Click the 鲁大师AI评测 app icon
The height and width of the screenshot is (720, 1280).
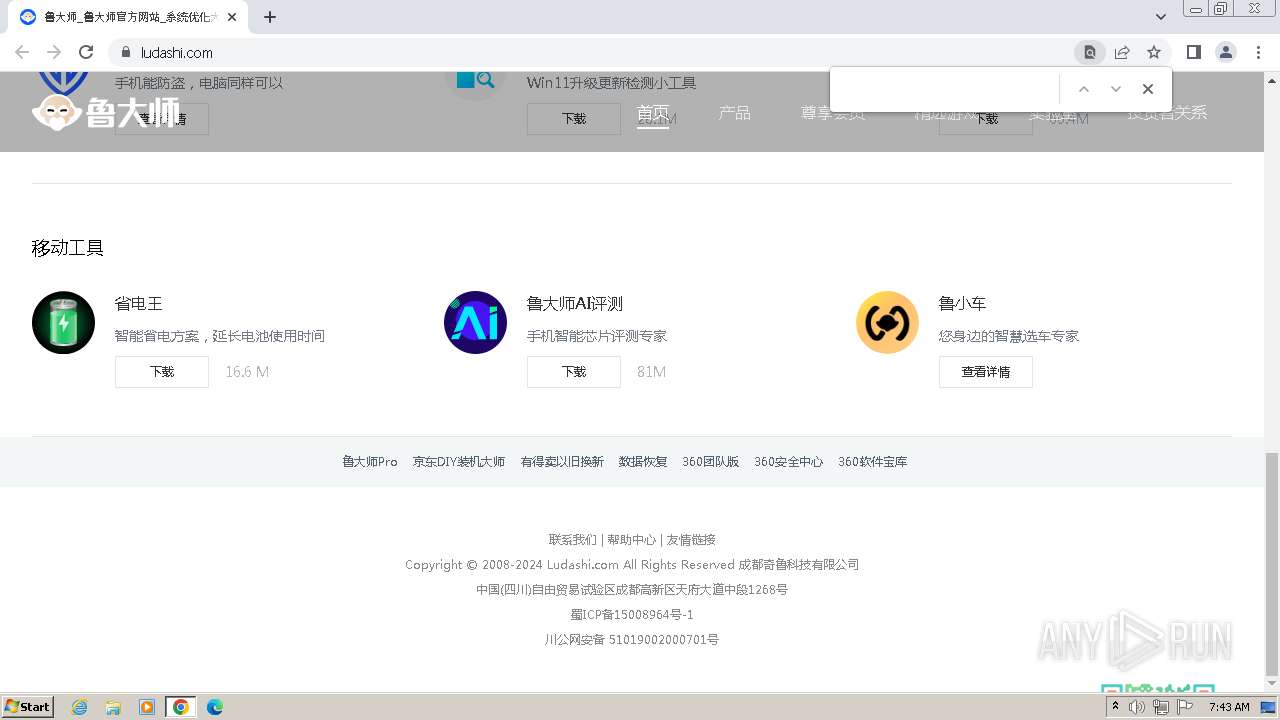pyautogui.click(x=475, y=322)
